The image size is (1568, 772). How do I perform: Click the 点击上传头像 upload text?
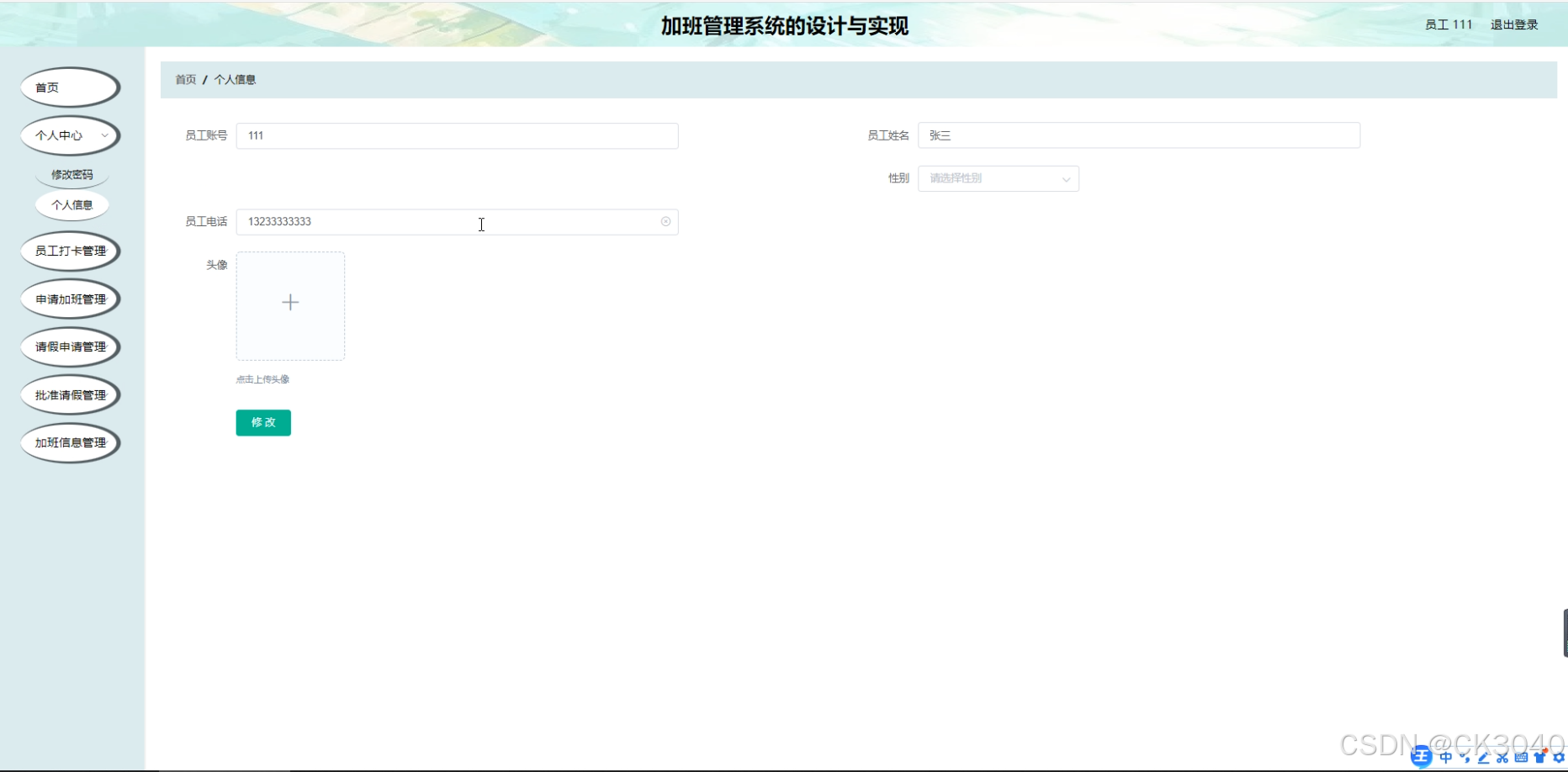[x=262, y=378]
